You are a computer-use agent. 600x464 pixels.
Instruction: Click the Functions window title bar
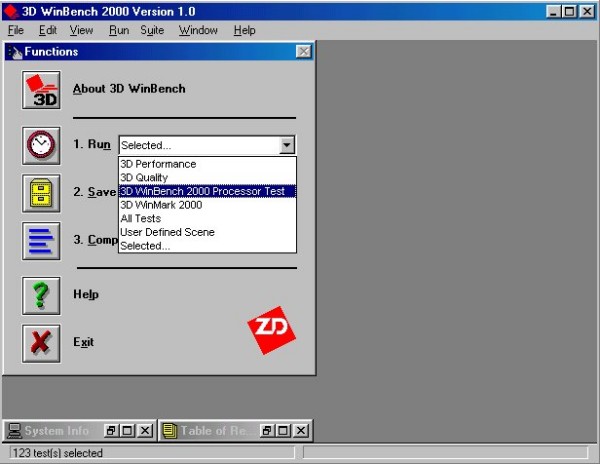click(160, 52)
